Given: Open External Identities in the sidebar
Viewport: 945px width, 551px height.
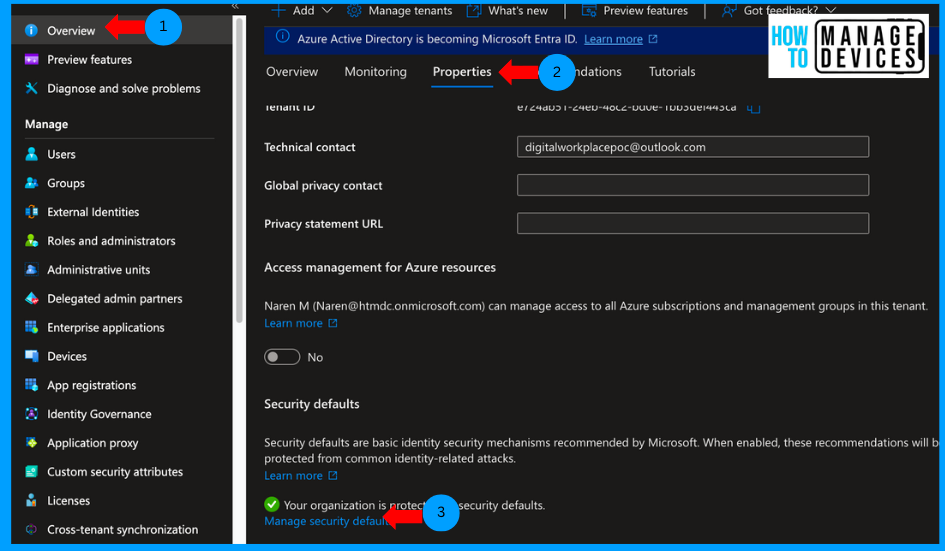Looking at the screenshot, I should point(93,212).
